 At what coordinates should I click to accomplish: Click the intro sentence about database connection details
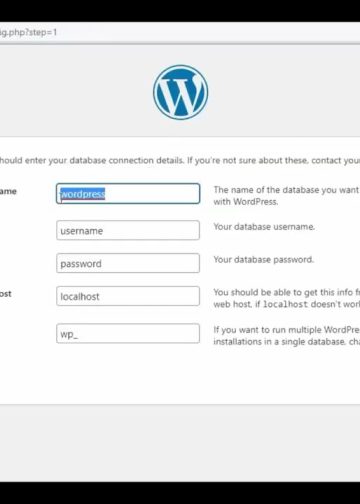click(x=180, y=160)
